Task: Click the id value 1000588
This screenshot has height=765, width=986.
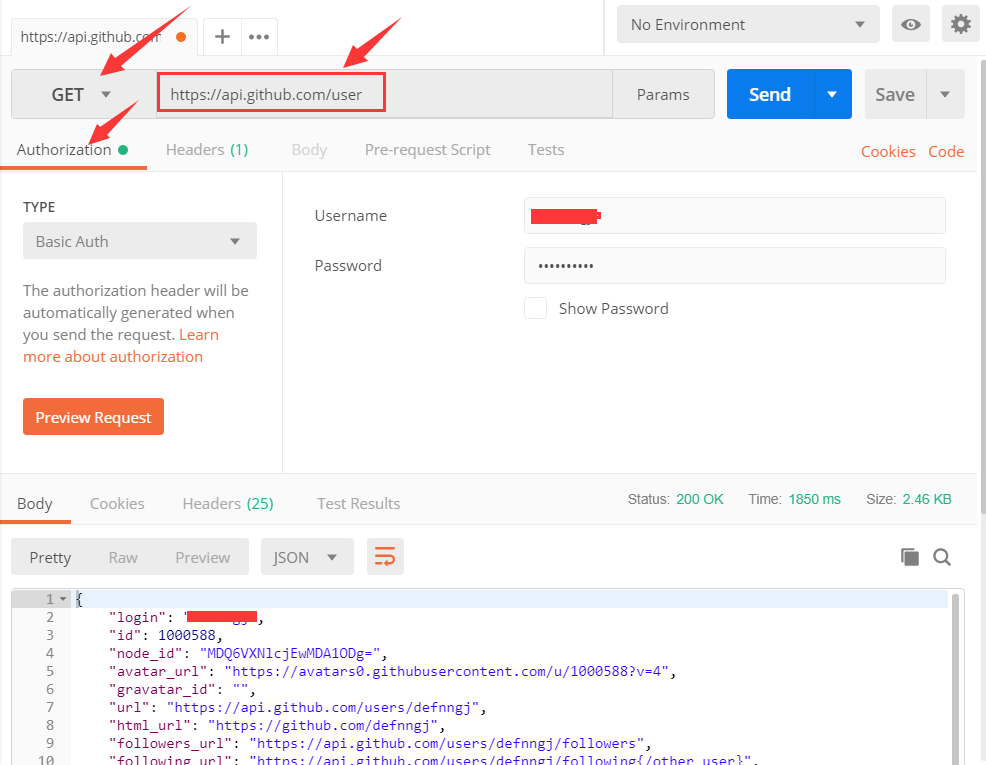Action: tap(187, 636)
